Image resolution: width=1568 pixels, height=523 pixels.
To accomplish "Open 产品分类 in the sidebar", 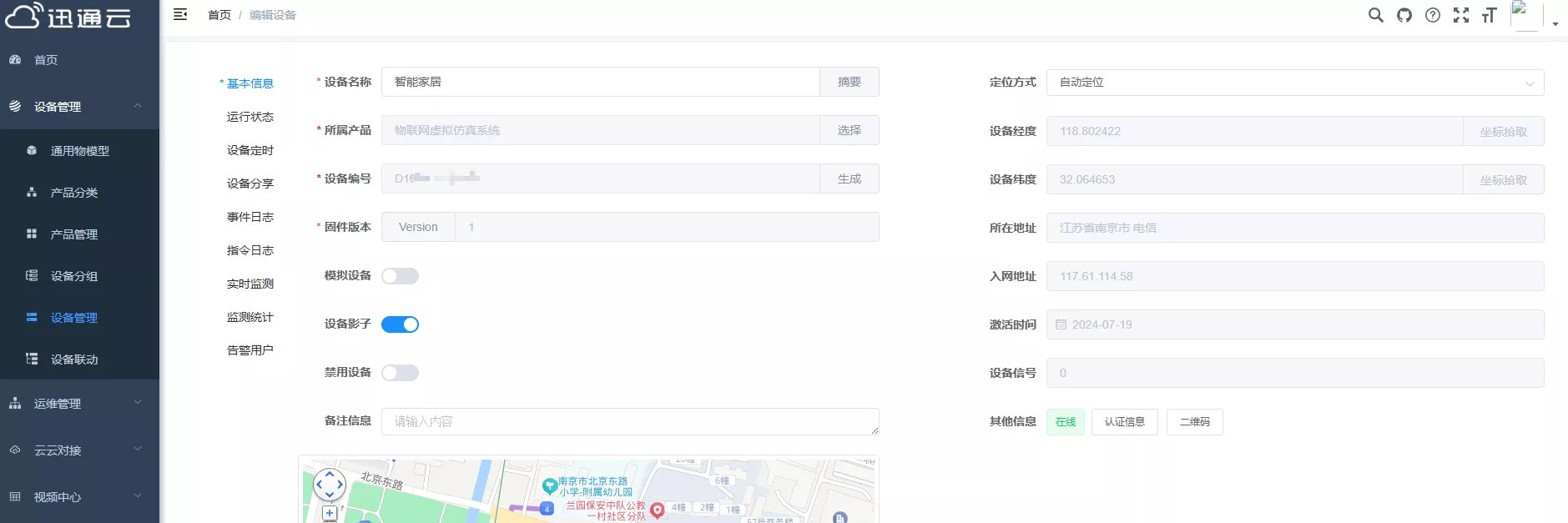I will point(74,193).
